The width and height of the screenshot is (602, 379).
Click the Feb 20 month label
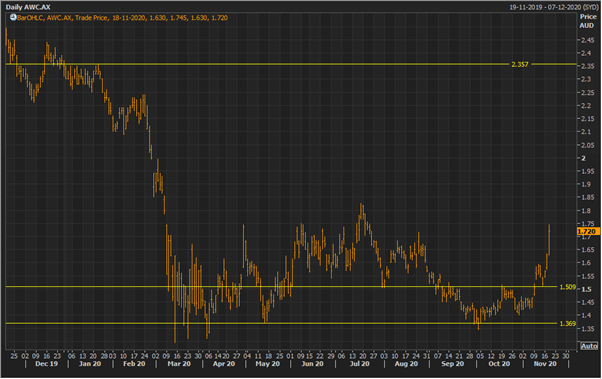point(134,364)
